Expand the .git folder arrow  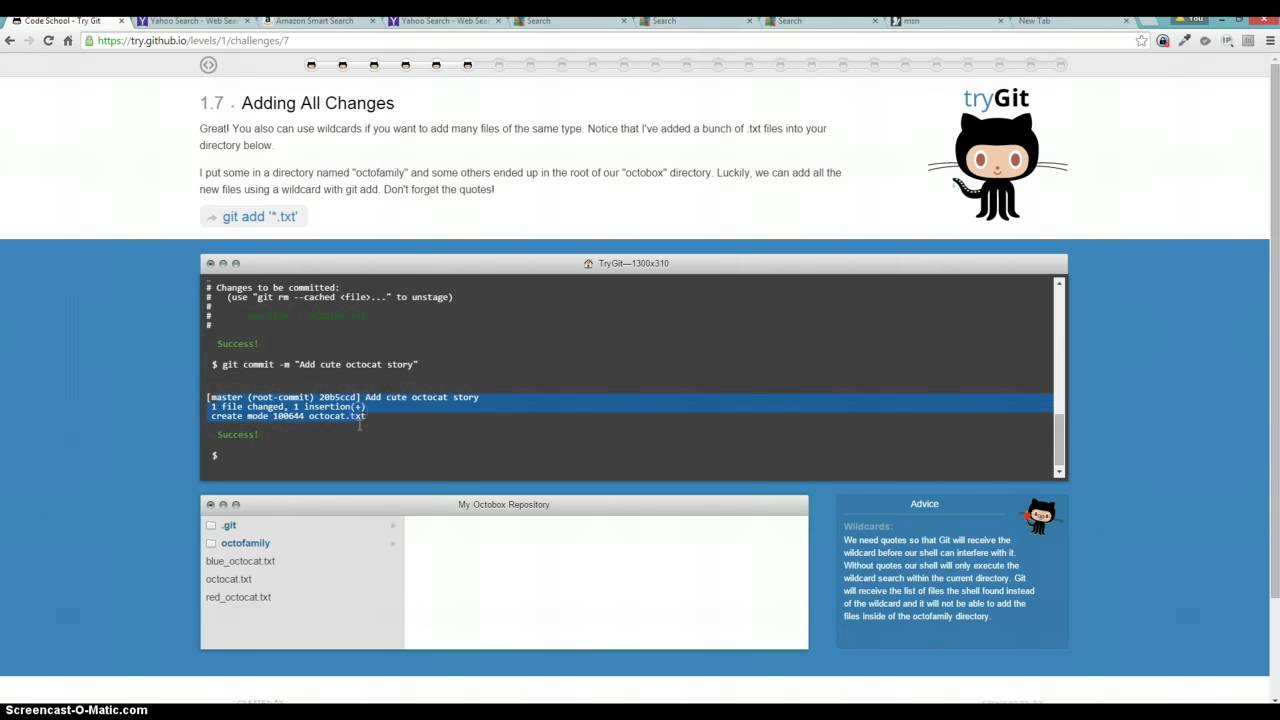coord(393,525)
